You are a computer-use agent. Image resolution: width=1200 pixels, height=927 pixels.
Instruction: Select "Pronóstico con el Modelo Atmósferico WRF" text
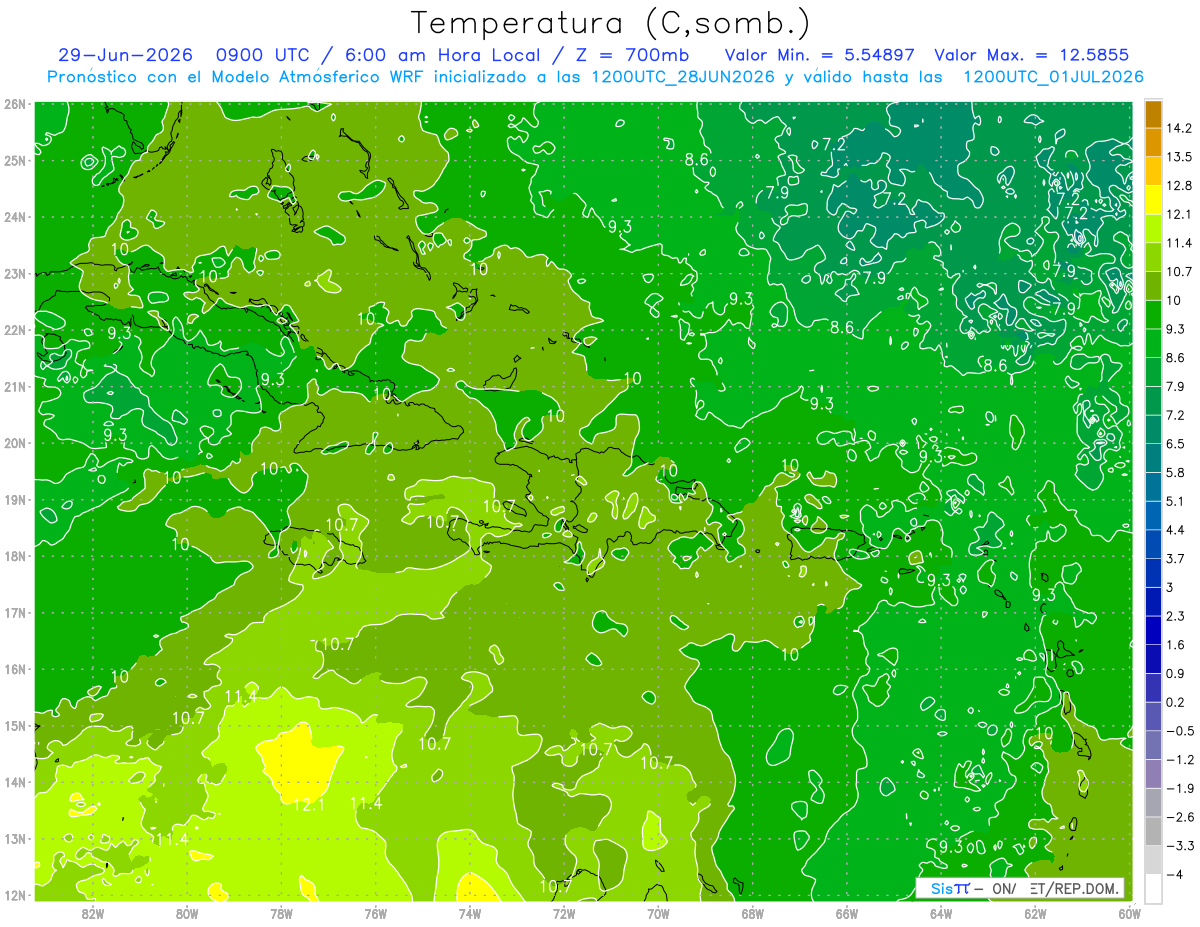tap(237, 77)
